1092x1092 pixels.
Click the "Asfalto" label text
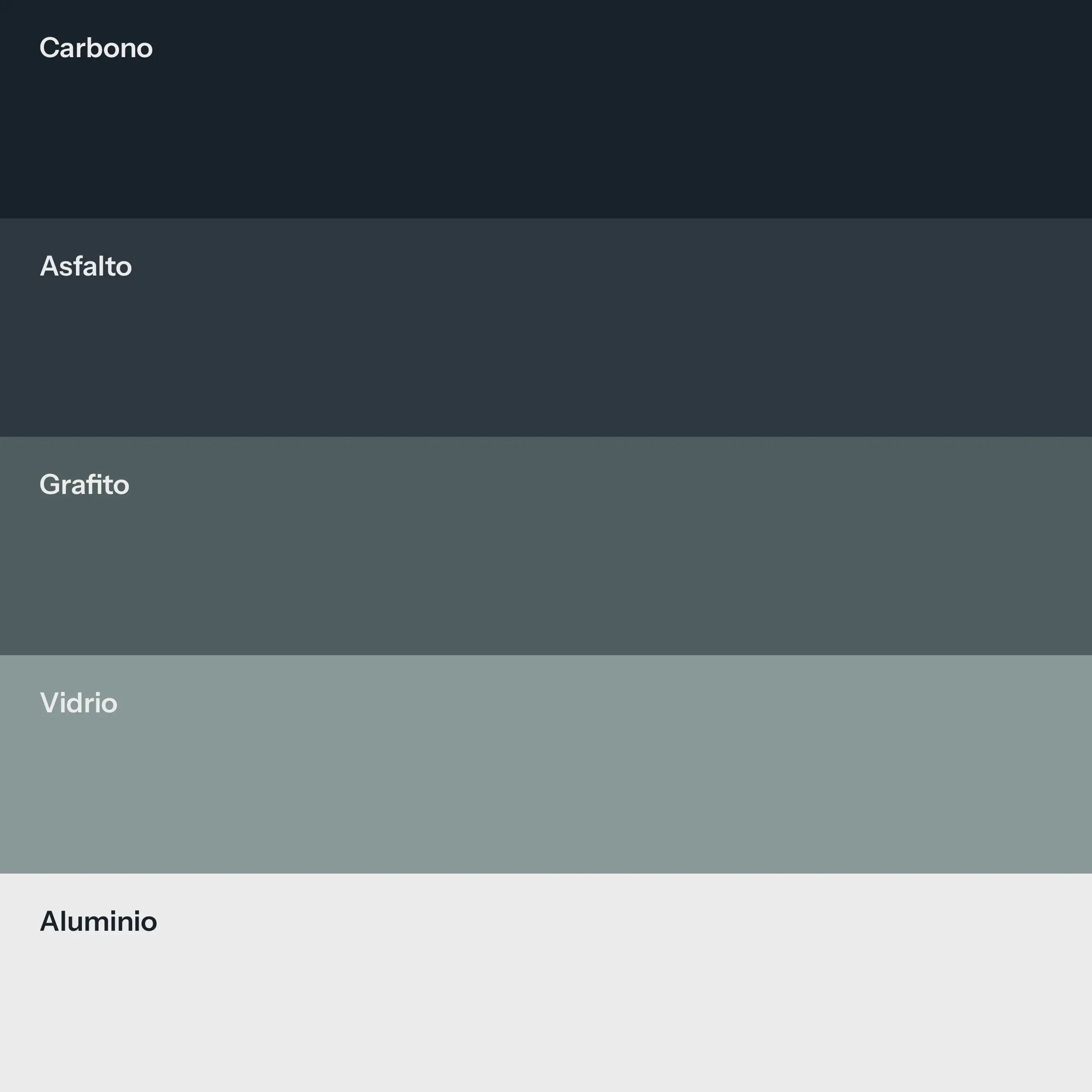pyautogui.click(x=86, y=266)
